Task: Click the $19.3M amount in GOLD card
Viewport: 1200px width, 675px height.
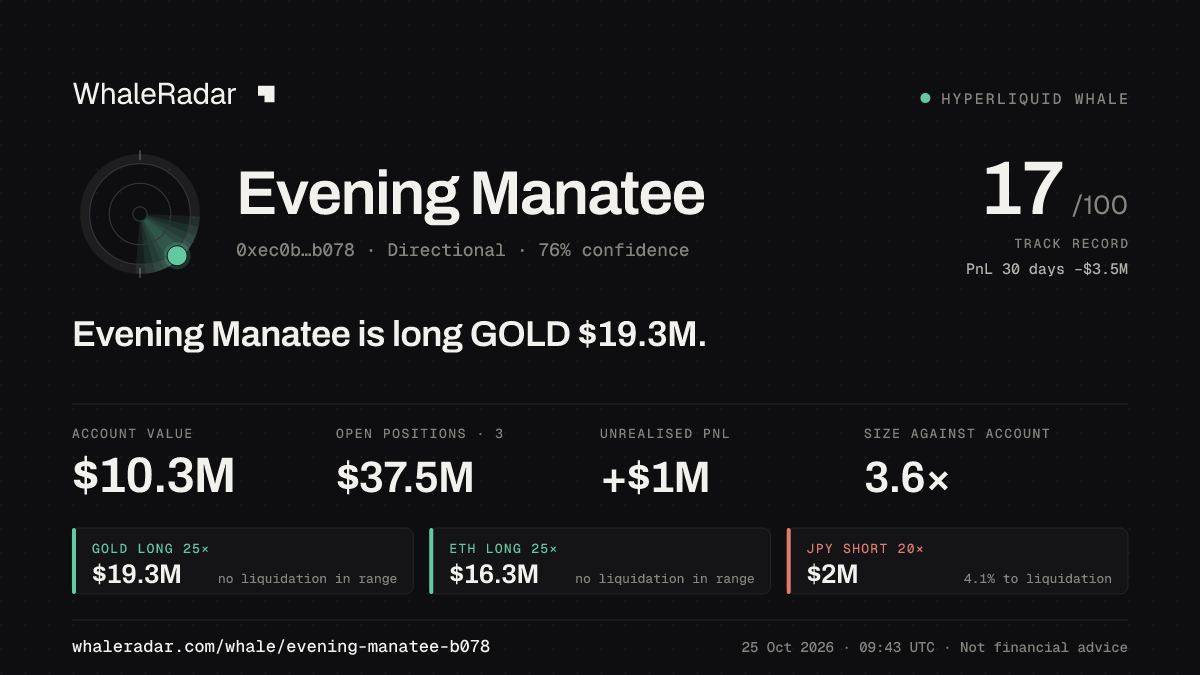Action: coord(137,575)
